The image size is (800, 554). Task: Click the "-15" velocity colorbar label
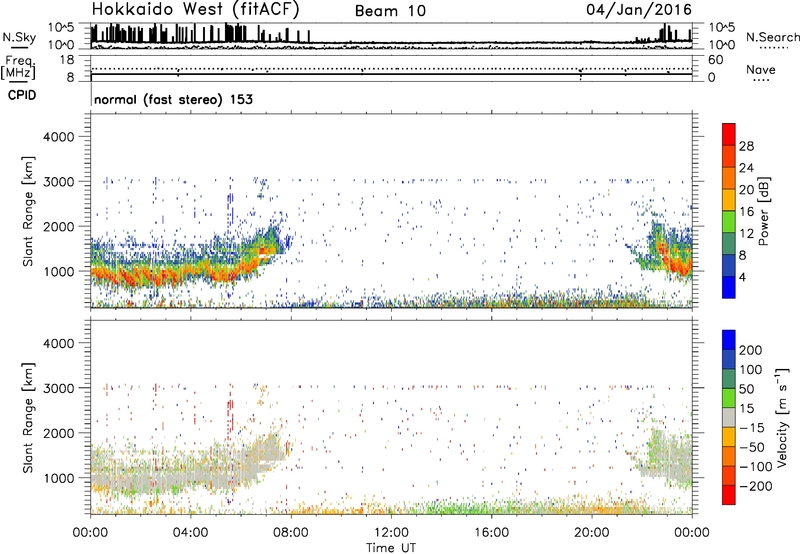[752, 427]
